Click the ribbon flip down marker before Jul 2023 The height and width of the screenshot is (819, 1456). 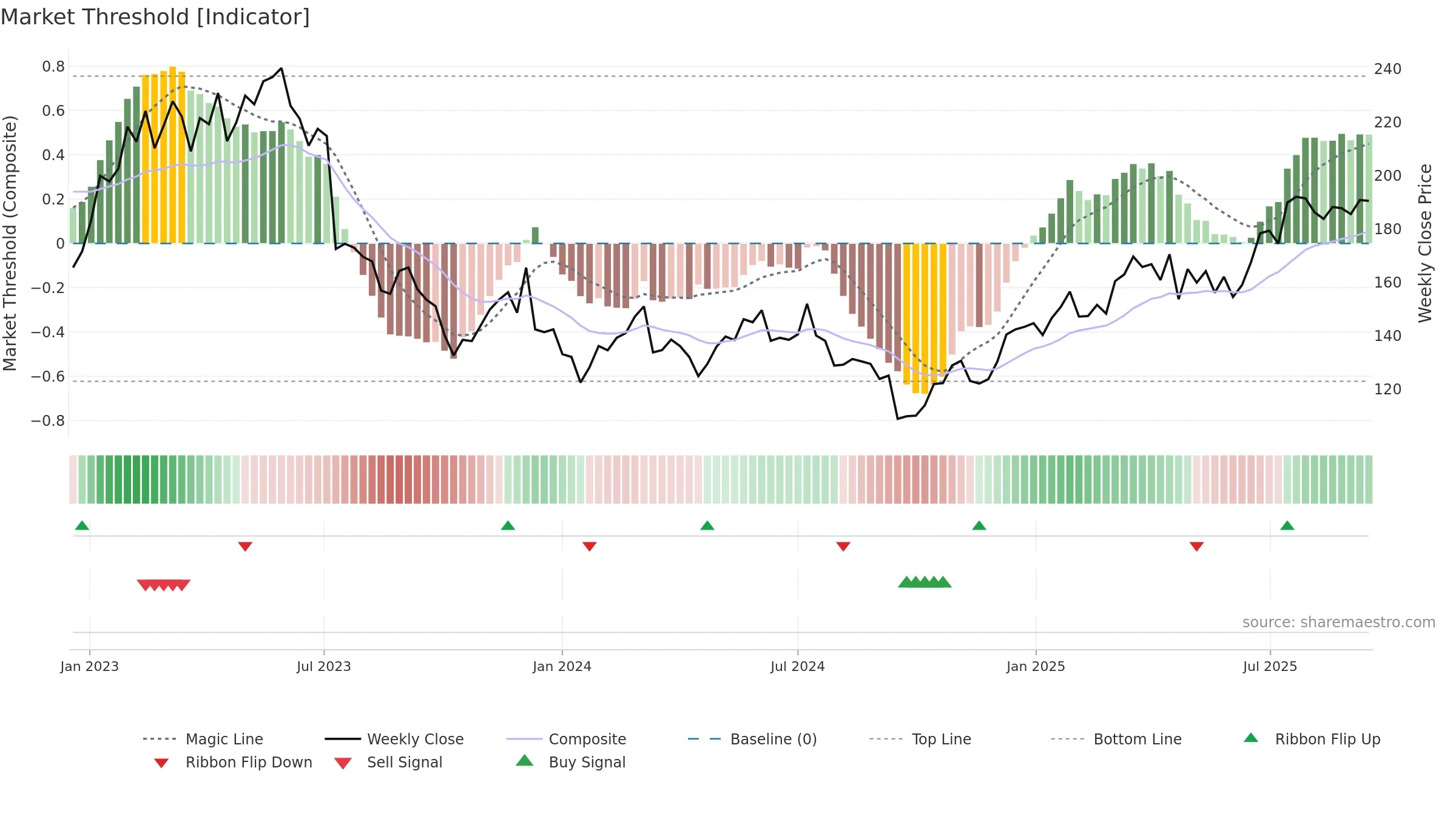[245, 547]
